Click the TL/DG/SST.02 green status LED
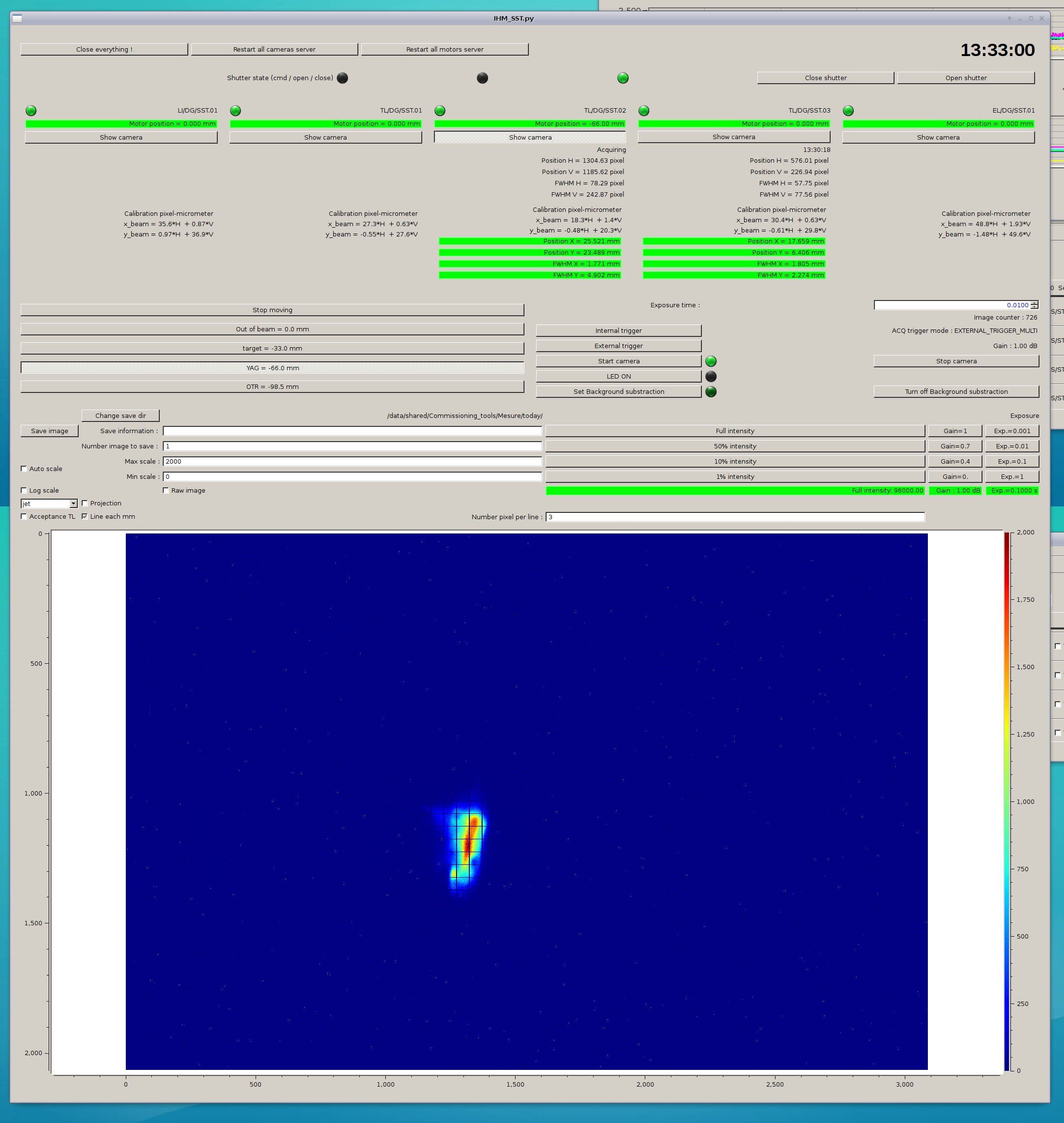This screenshot has height=1123, width=1064. point(439,111)
